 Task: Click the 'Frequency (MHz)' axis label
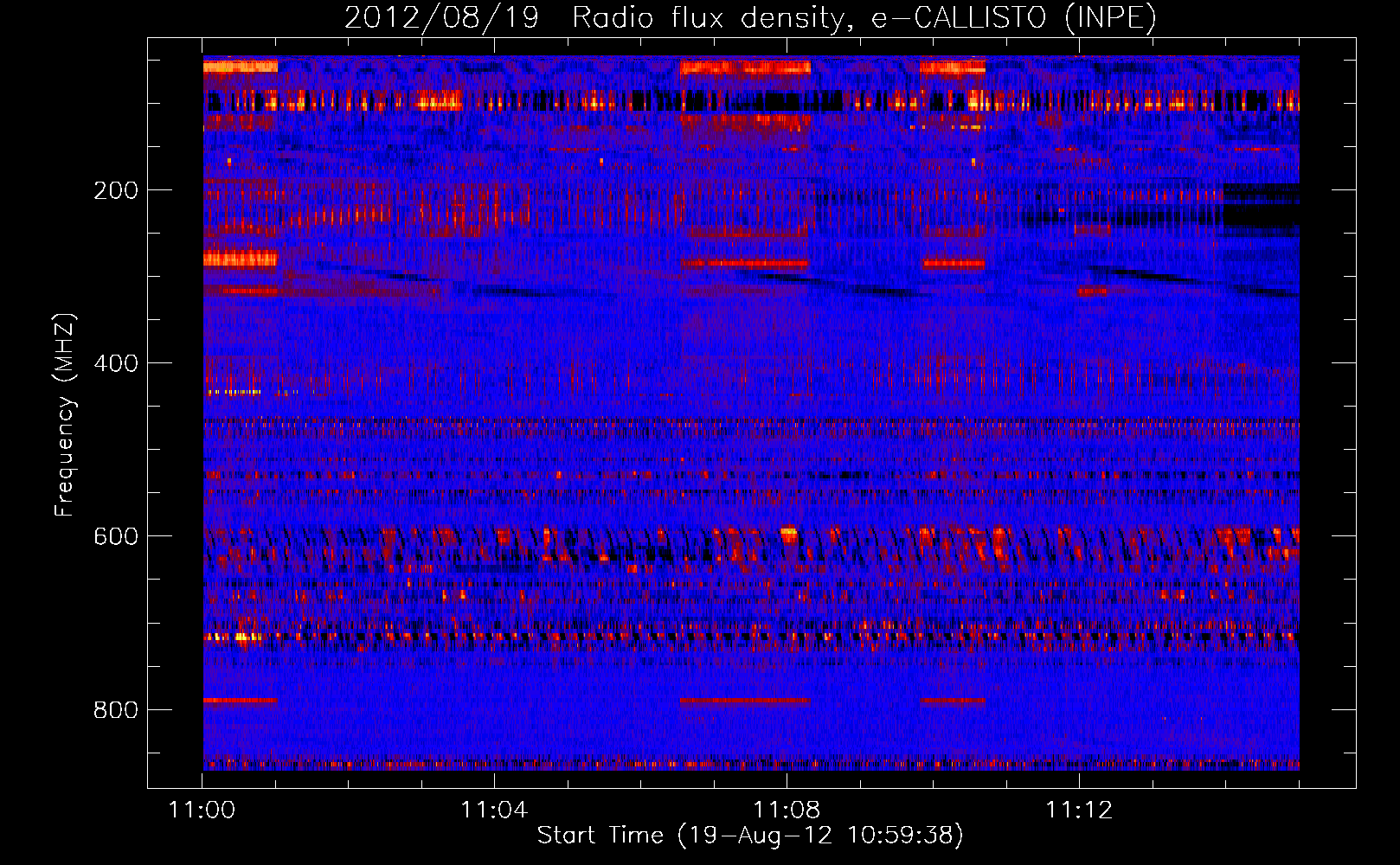click(65, 414)
